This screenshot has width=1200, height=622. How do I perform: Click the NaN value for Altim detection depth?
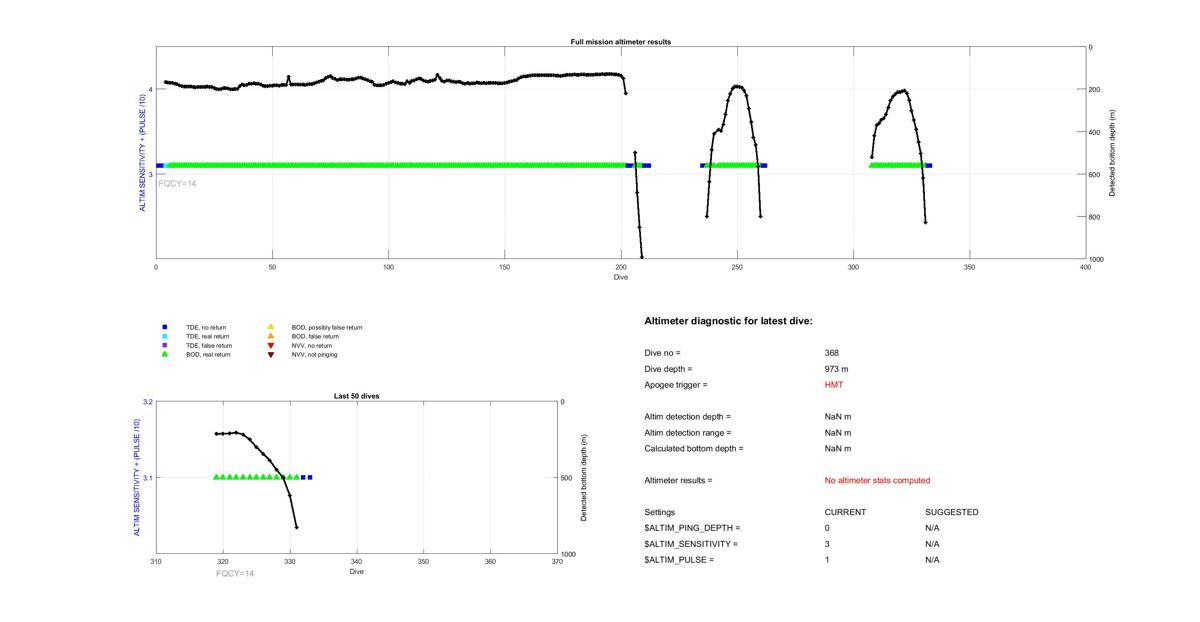tap(838, 417)
